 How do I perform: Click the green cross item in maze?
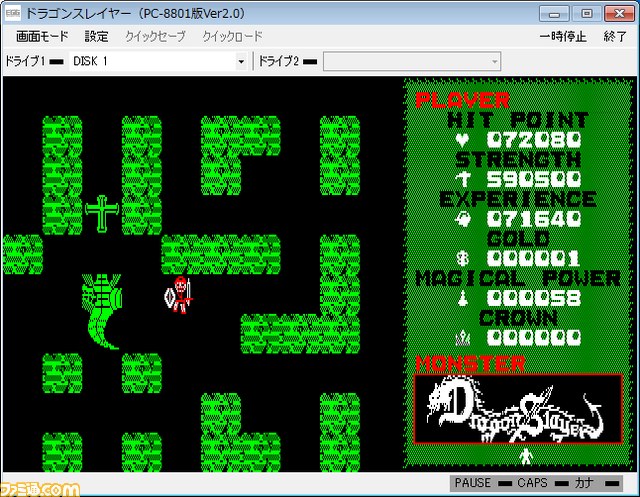pos(102,213)
